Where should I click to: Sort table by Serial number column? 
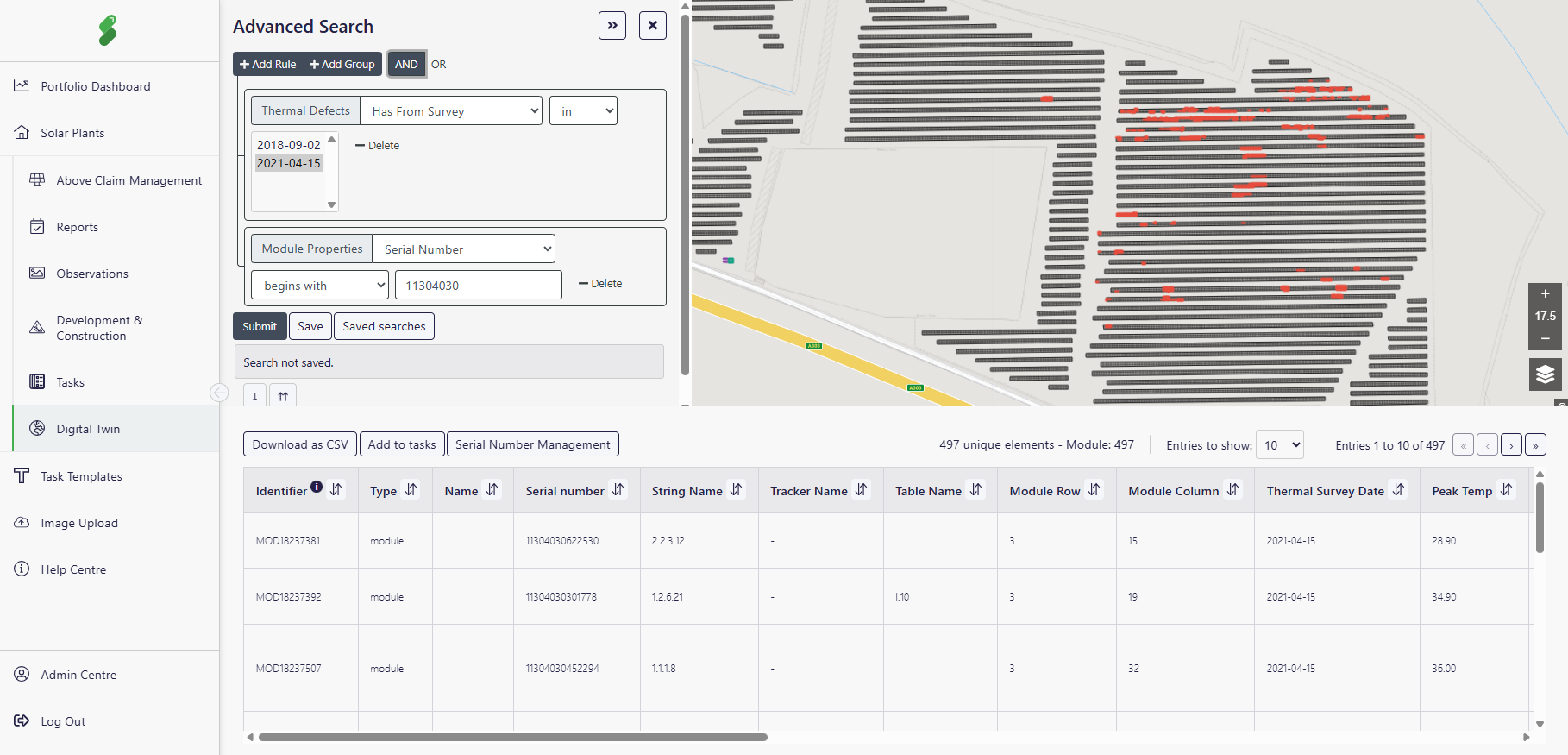(x=618, y=490)
